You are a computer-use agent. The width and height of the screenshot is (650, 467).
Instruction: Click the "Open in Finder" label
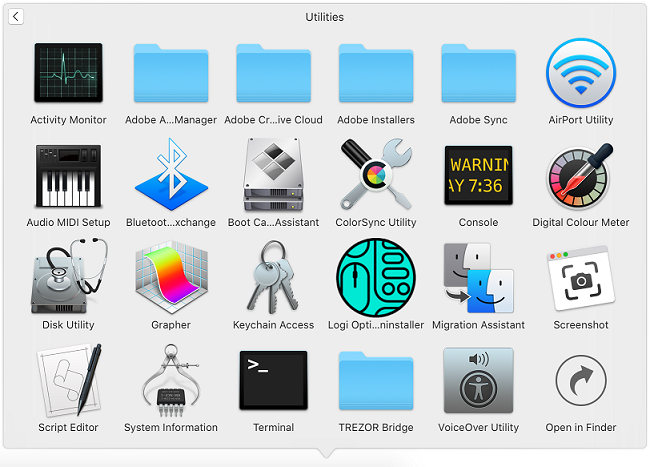581,427
